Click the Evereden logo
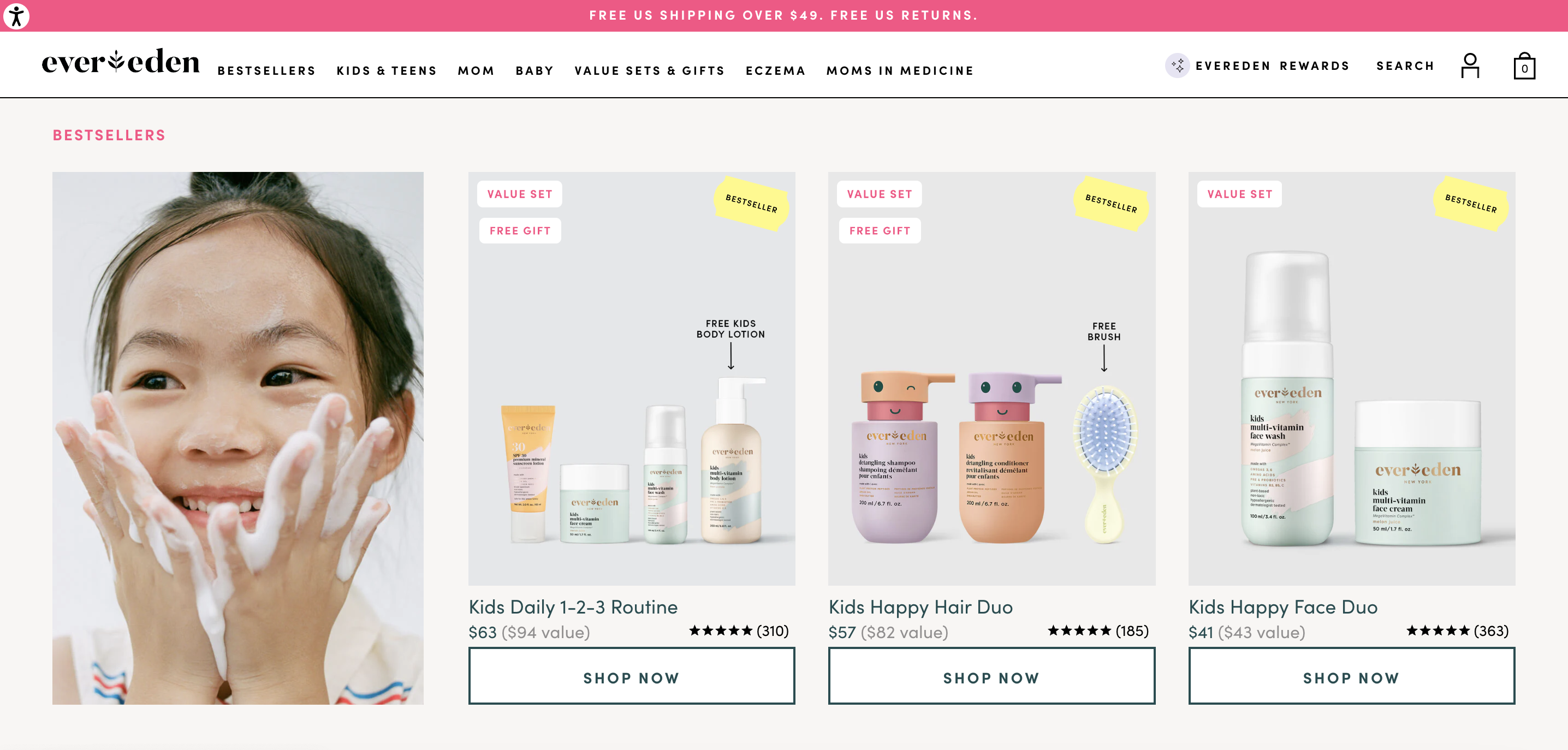 coord(121,62)
